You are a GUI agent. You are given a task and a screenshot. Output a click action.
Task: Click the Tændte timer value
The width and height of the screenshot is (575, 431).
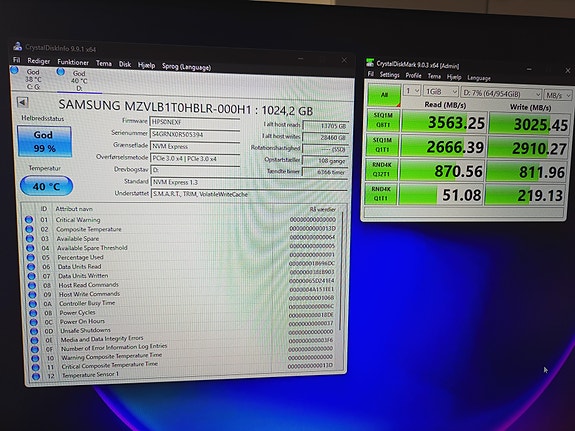pyautogui.click(x=325, y=172)
